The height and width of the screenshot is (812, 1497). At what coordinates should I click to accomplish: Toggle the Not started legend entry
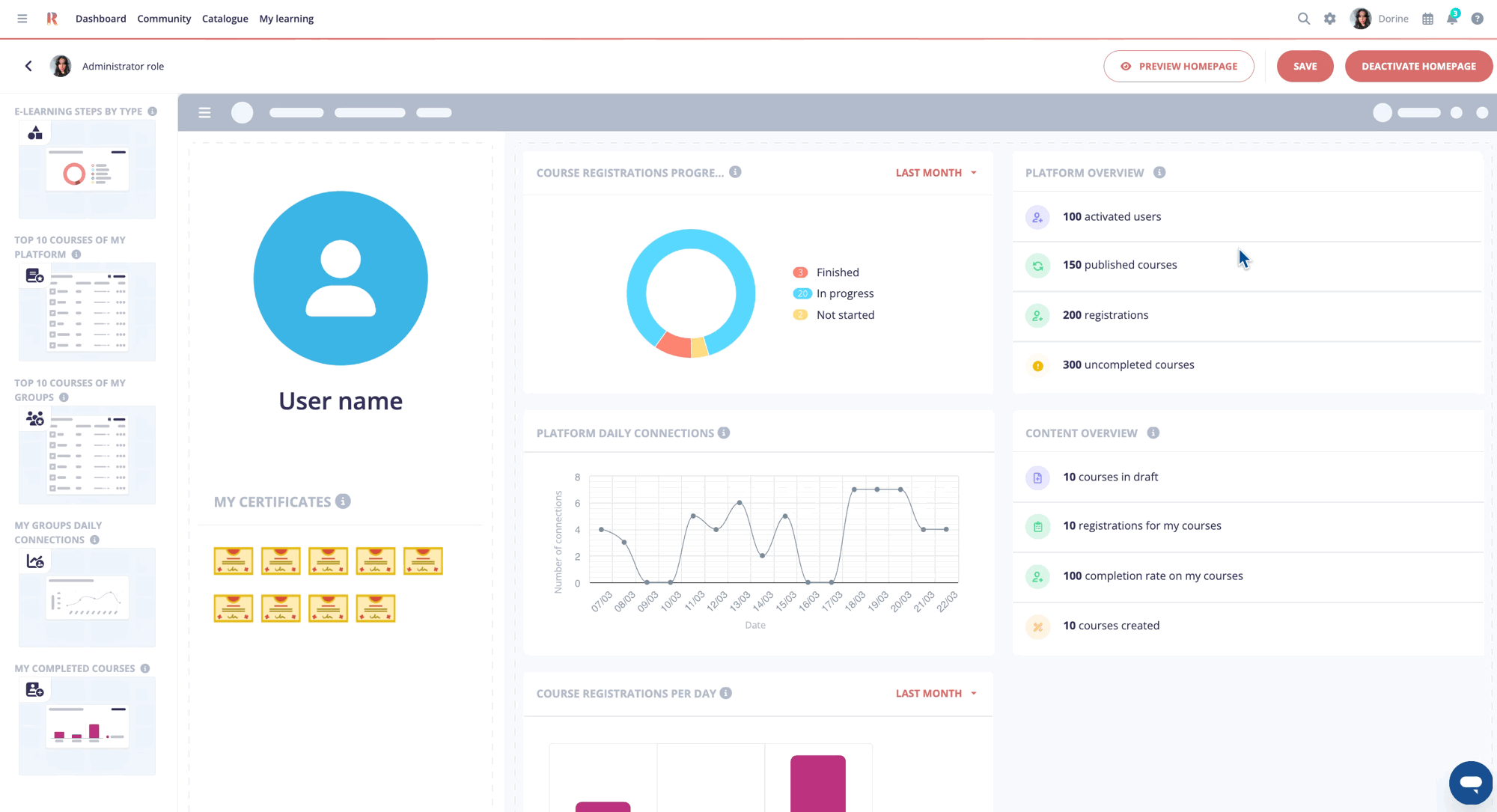coord(844,315)
